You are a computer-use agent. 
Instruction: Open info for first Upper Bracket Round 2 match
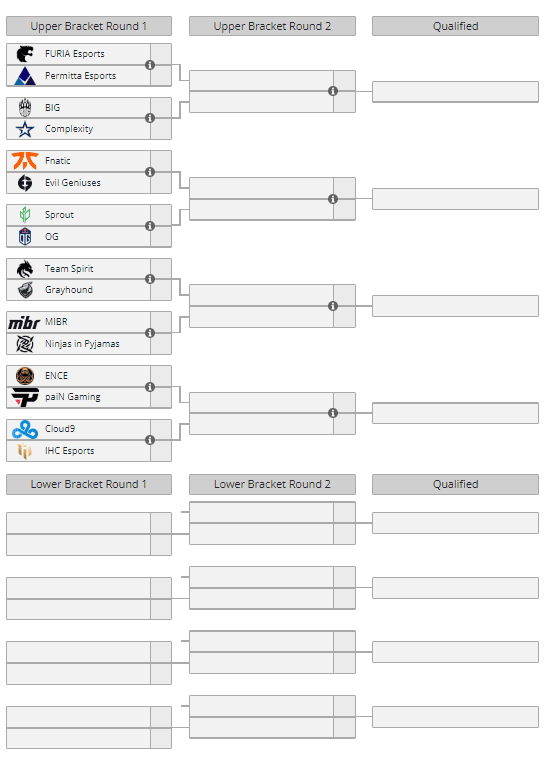coord(333,91)
